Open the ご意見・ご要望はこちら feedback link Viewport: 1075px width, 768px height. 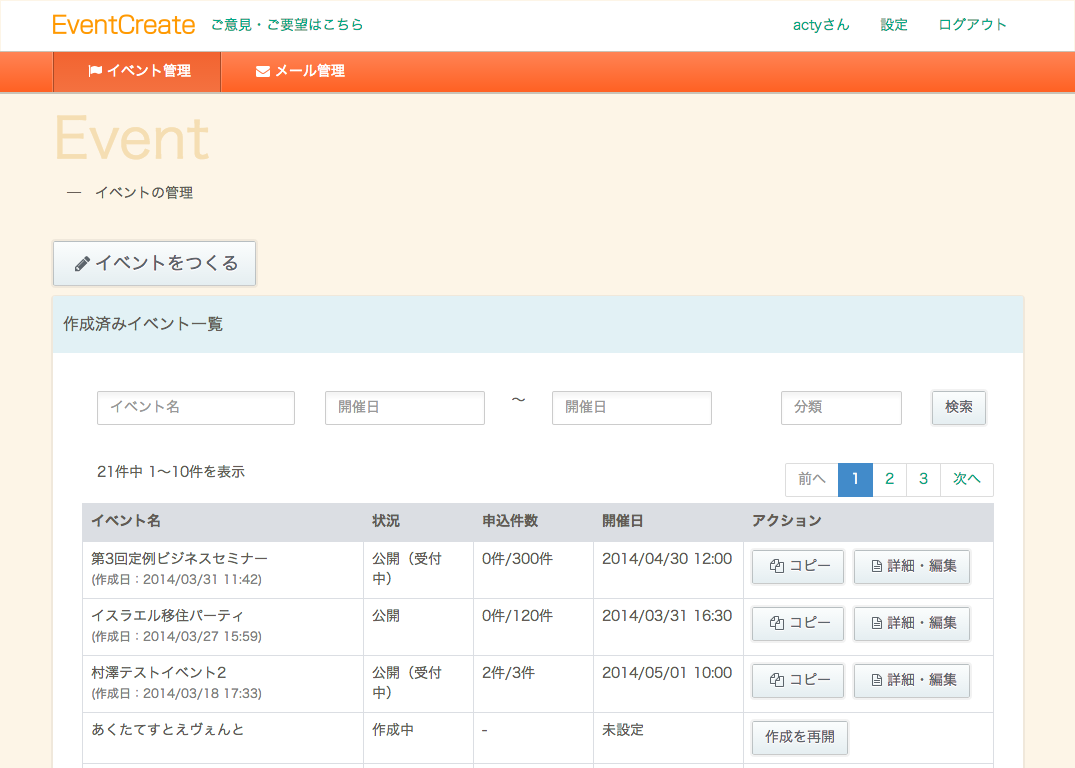pos(287,25)
